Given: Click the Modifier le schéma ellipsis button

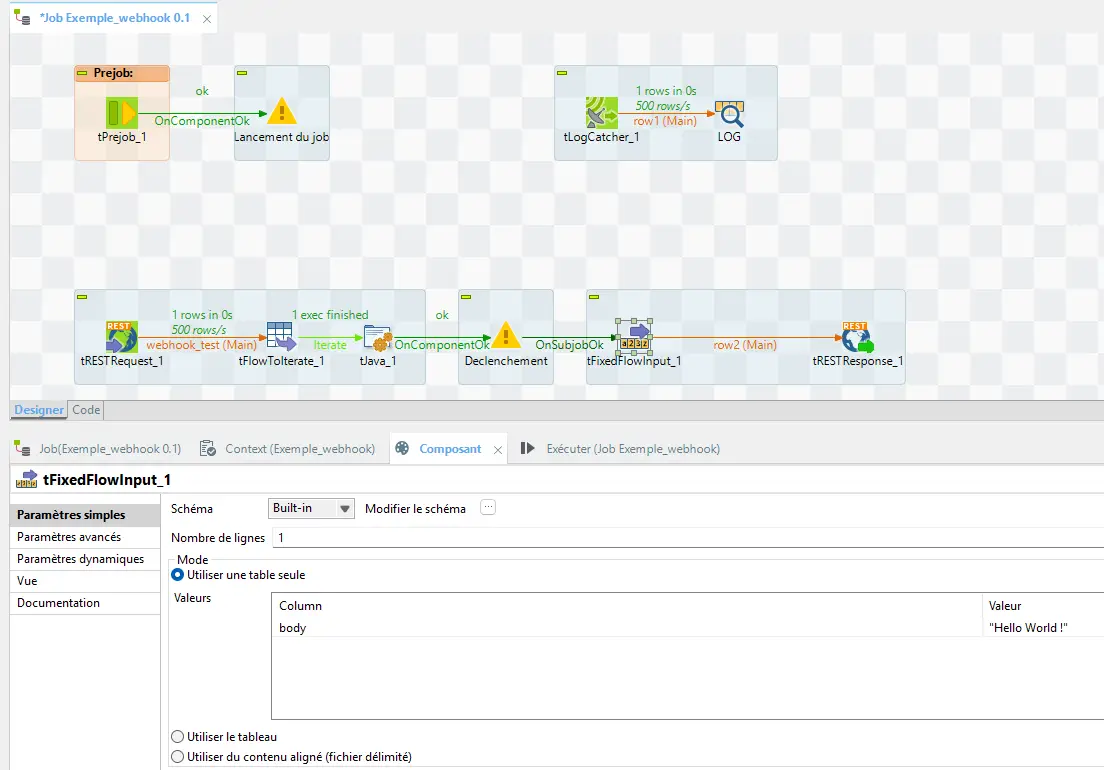Looking at the screenshot, I should pyautogui.click(x=488, y=507).
